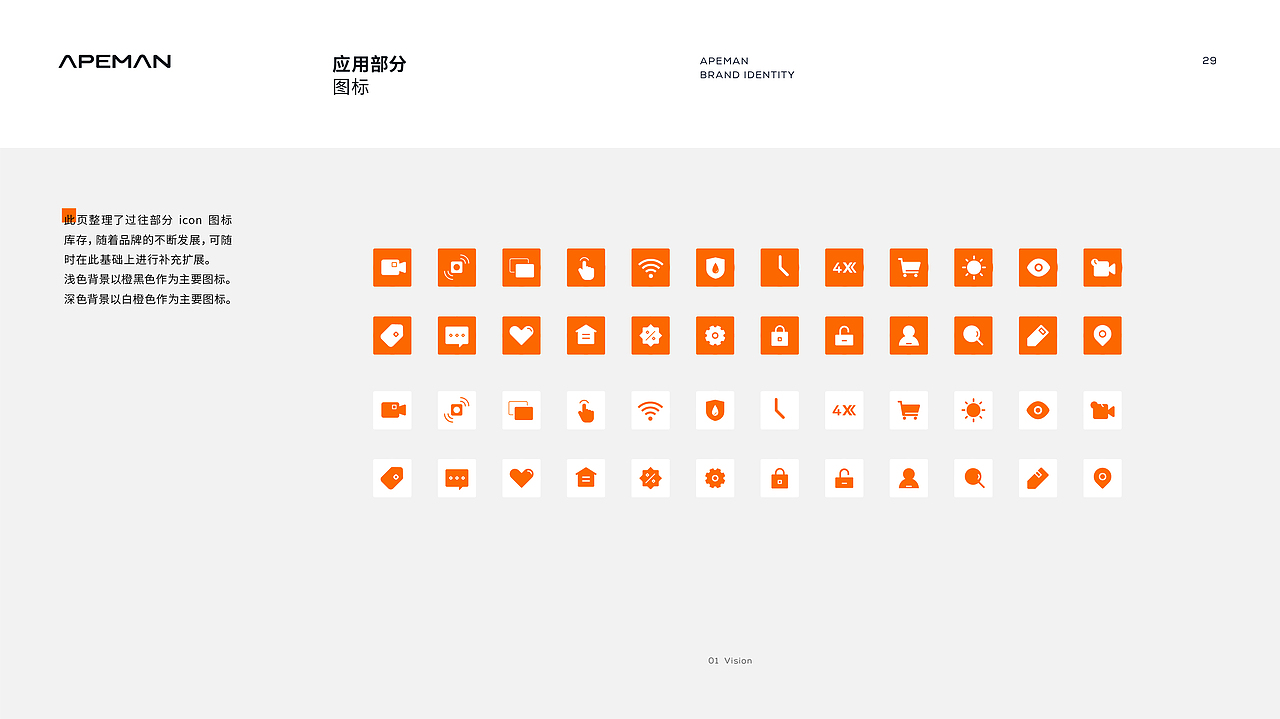Select the orange-tile house icon
1280x719 pixels.
tap(586, 336)
